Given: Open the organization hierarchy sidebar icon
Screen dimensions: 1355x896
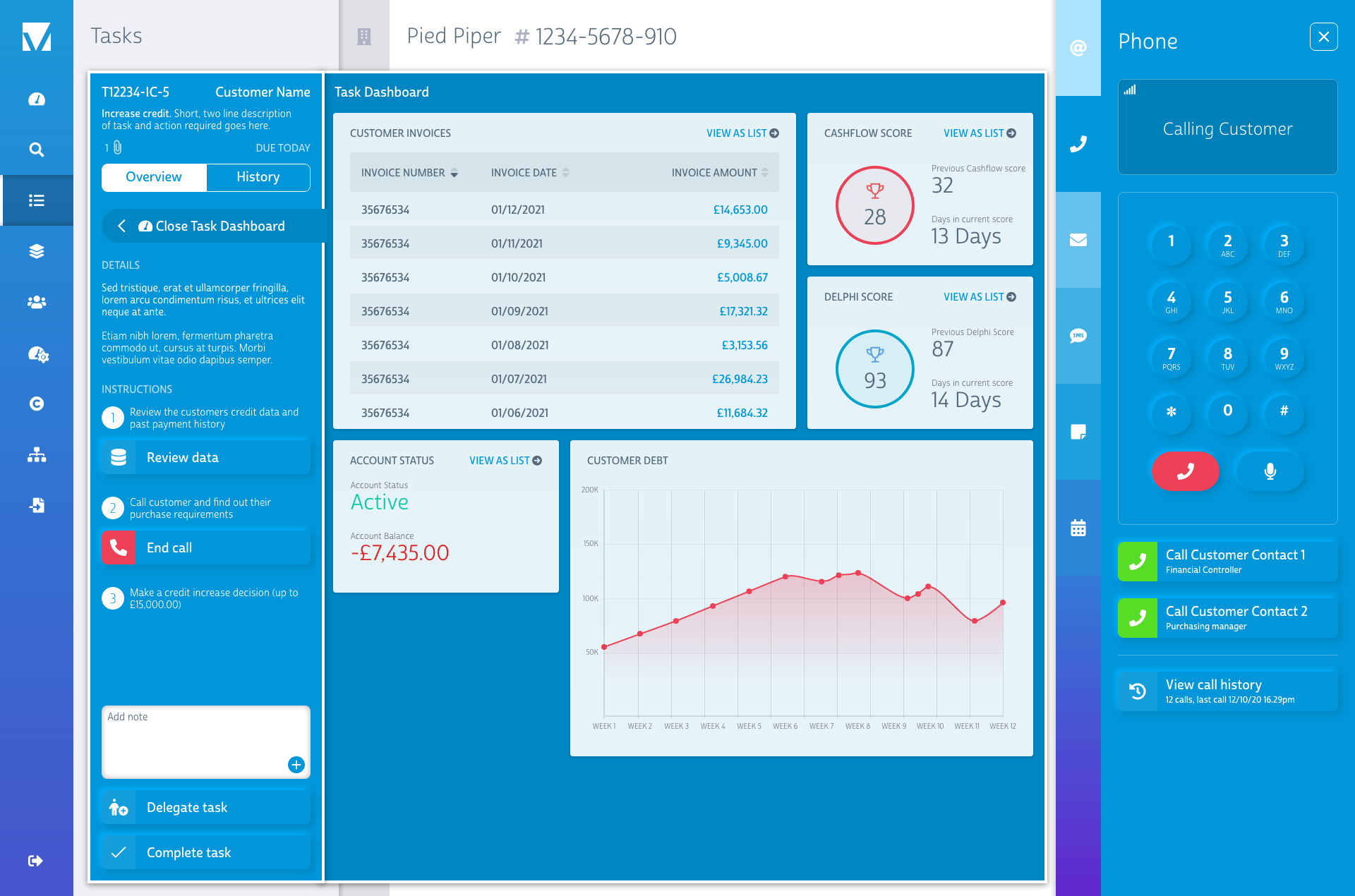Looking at the screenshot, I should [x=37, y=455].
